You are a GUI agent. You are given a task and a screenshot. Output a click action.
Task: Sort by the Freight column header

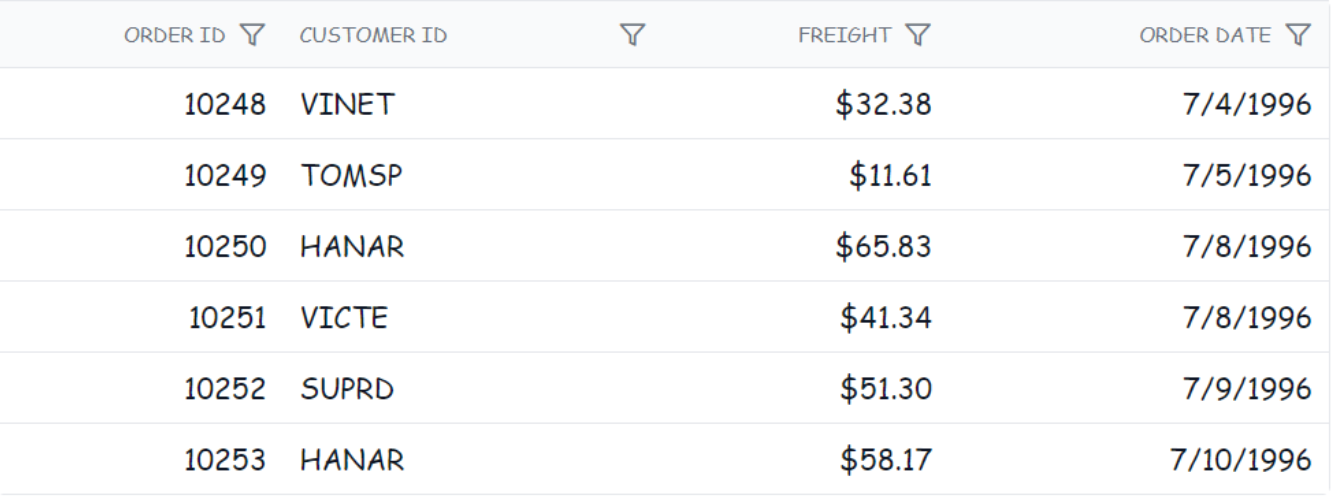pyautogui.click(x=844, y=36)
